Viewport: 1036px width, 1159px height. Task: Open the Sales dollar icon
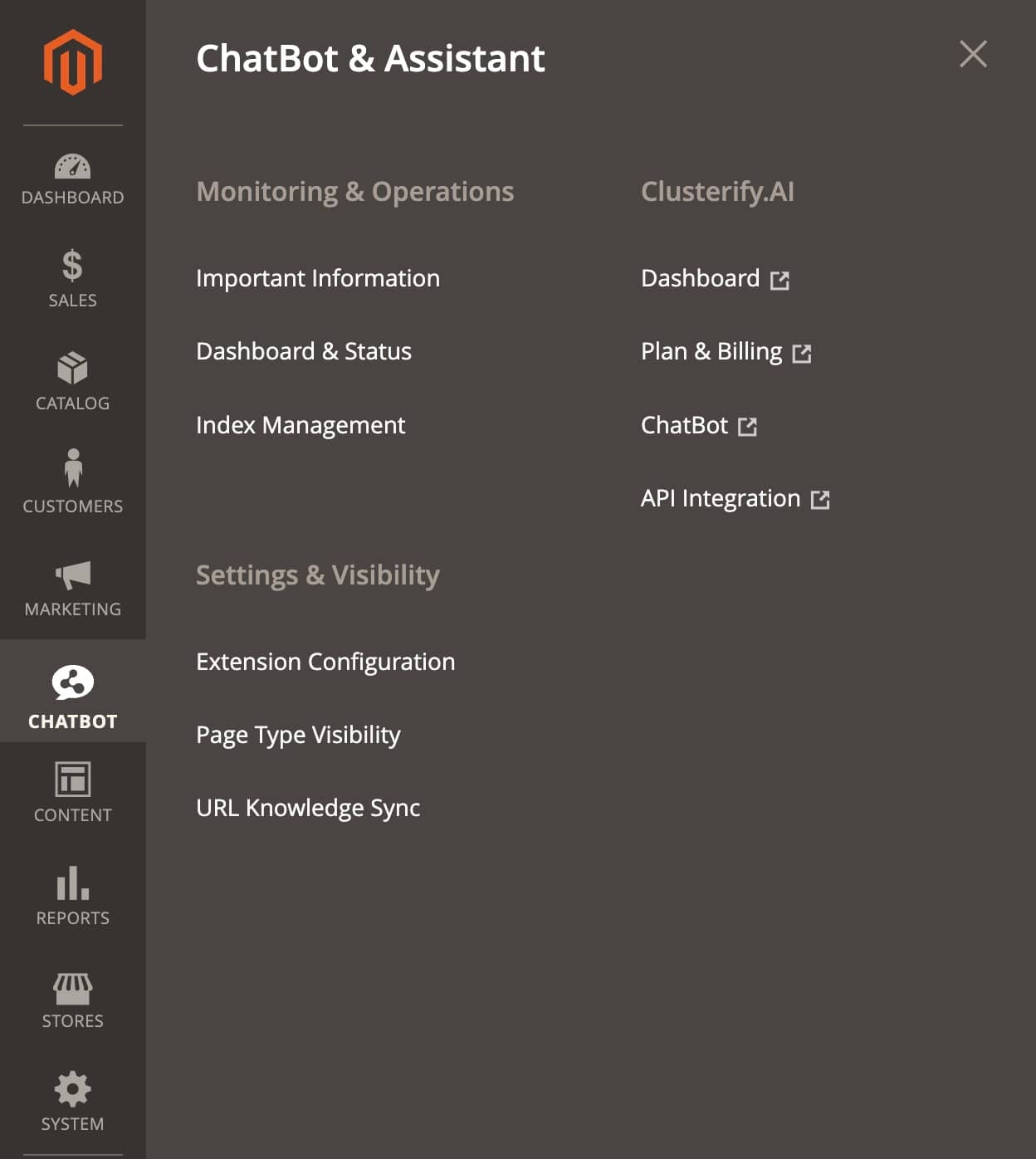tap(73, 266)
